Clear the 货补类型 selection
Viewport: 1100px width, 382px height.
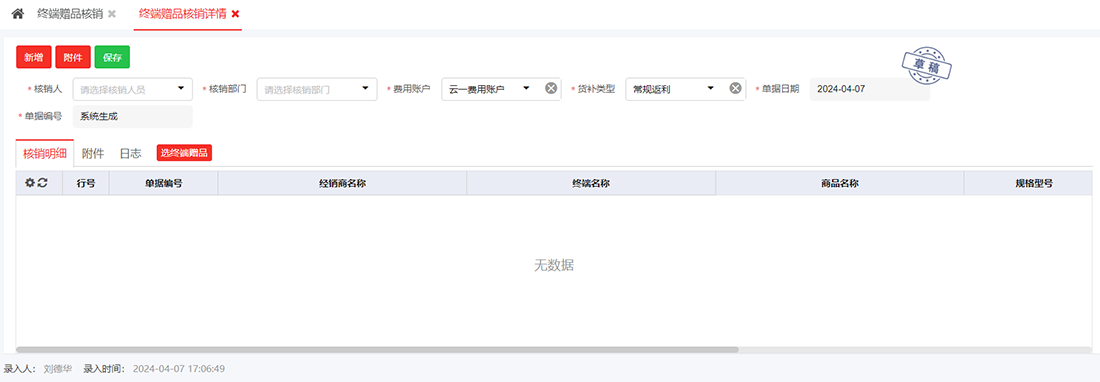pyautogui.click(x=735, y=88)
